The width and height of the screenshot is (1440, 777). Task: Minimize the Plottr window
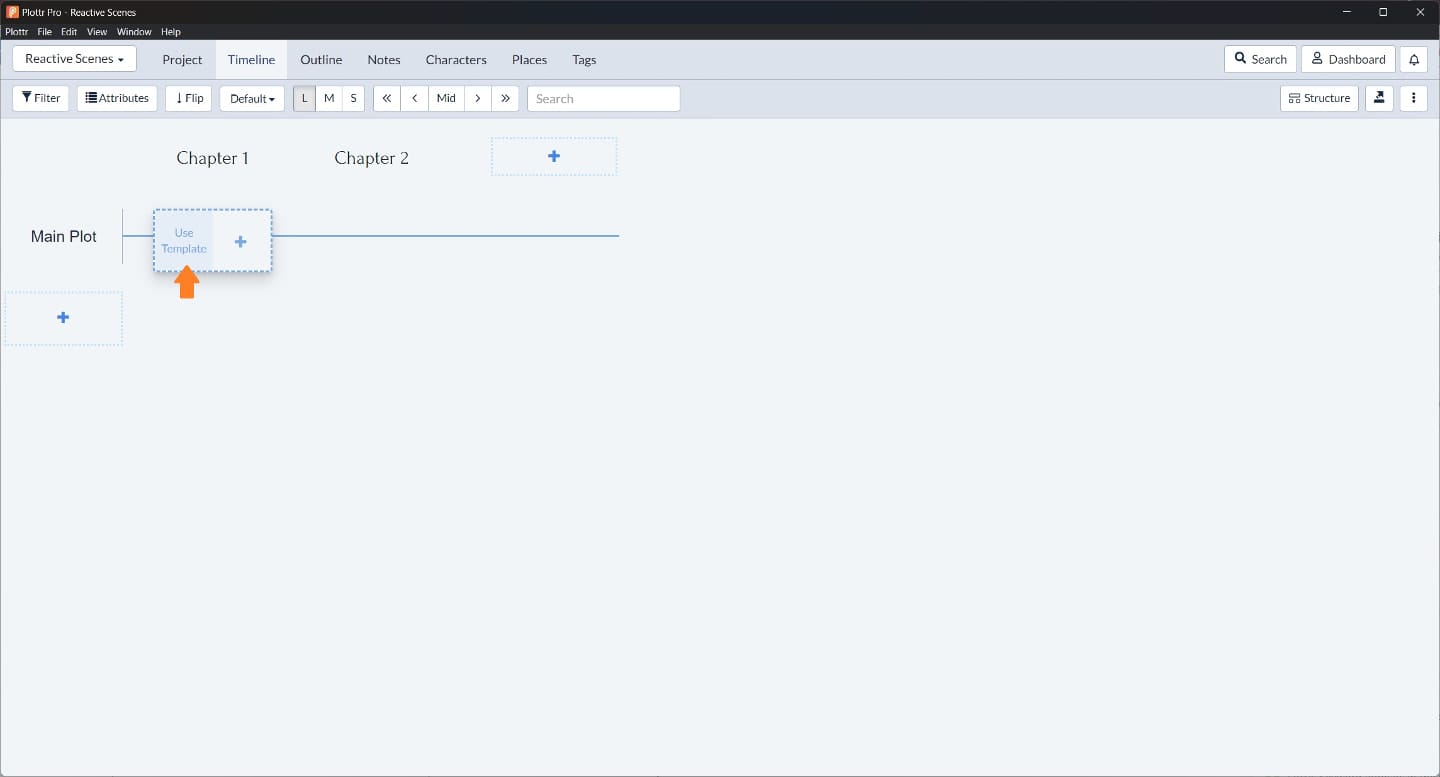pyautogui.click(x=1345, y=12)
